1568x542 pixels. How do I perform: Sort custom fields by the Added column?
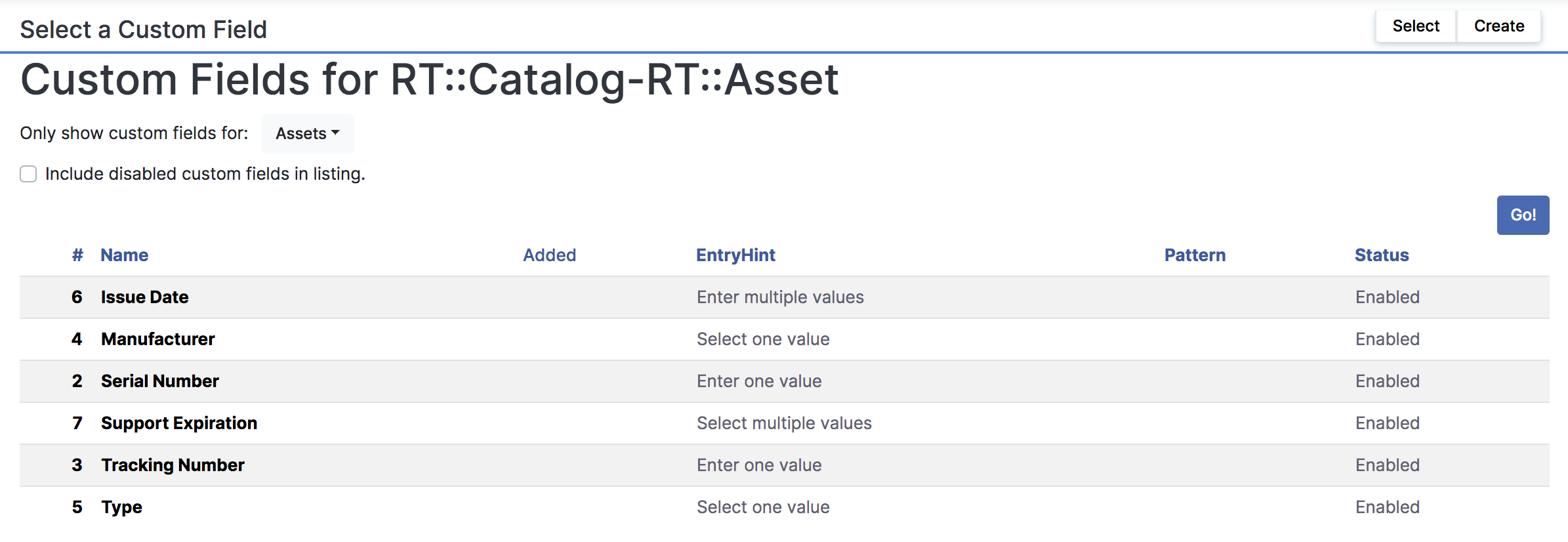pyautogui.click(x=549, y=255)
